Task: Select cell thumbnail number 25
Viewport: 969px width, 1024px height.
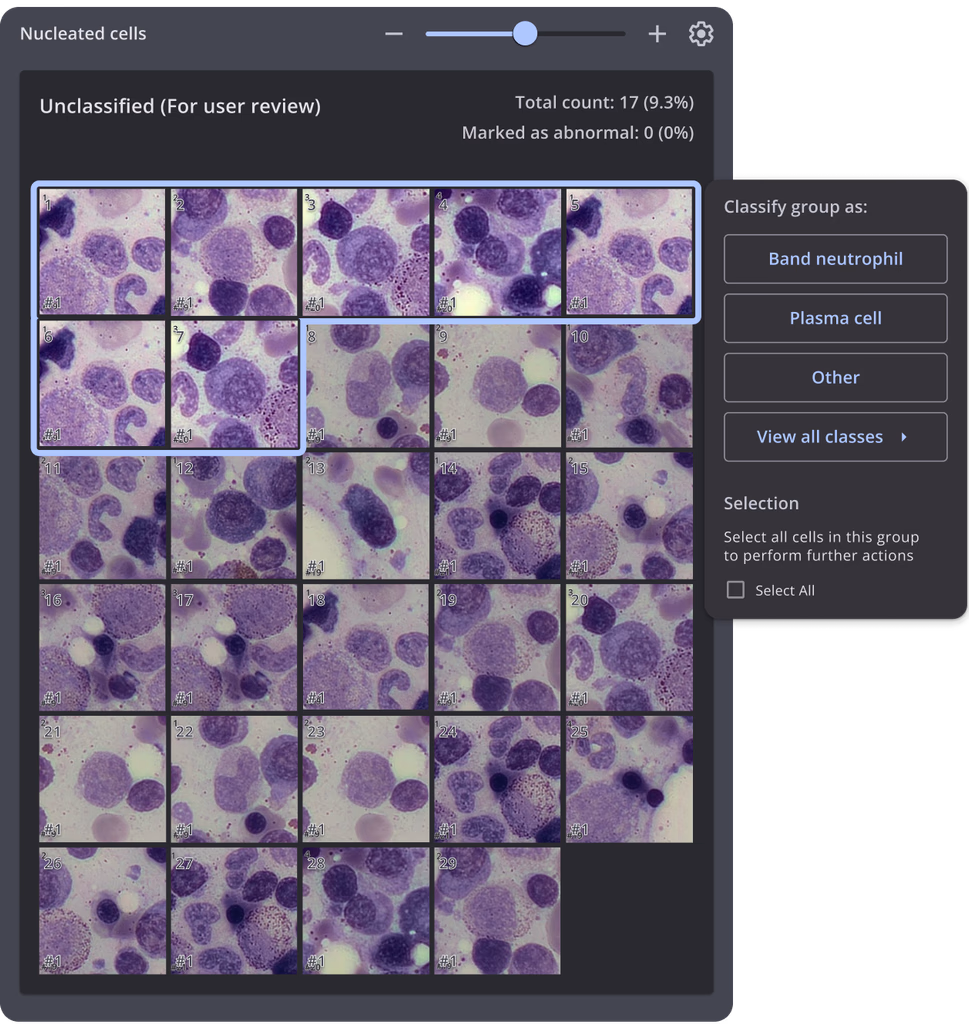Action: tap(629, 780)
